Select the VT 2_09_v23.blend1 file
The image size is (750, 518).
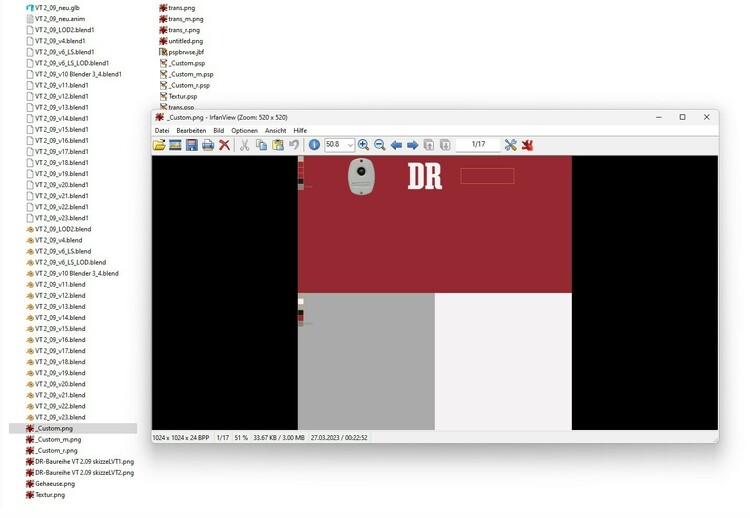coord(61,218)
